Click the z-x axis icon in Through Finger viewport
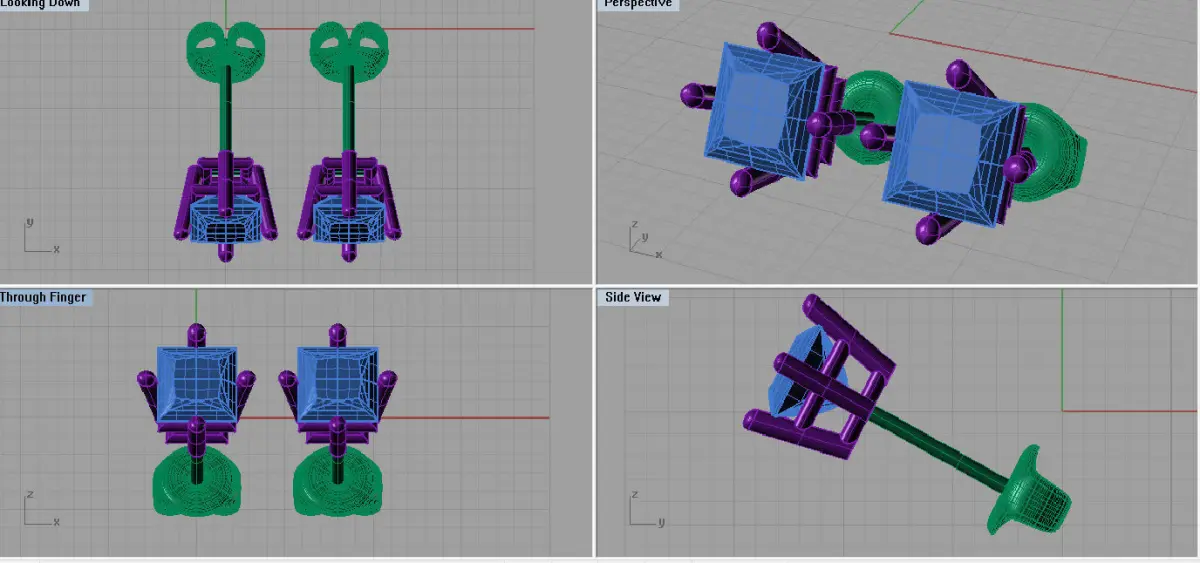1200x563 pixels. (42, 508)
